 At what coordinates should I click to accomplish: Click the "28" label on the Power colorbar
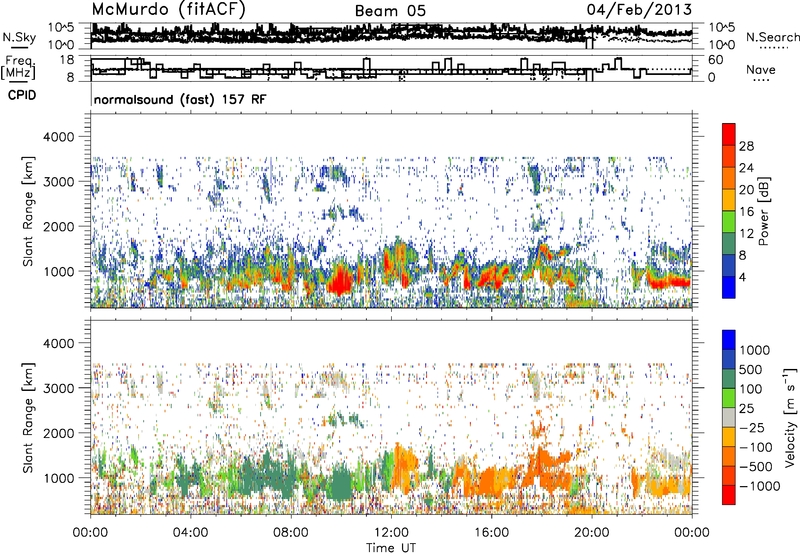[746, 146]
